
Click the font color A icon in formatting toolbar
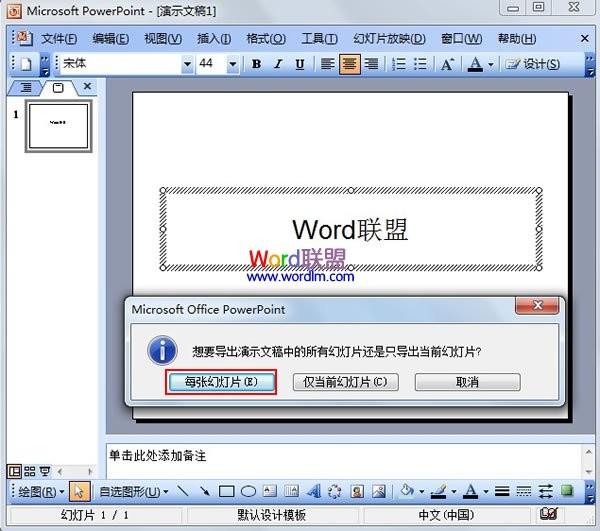pyautogui.click(x=475, y=64)
